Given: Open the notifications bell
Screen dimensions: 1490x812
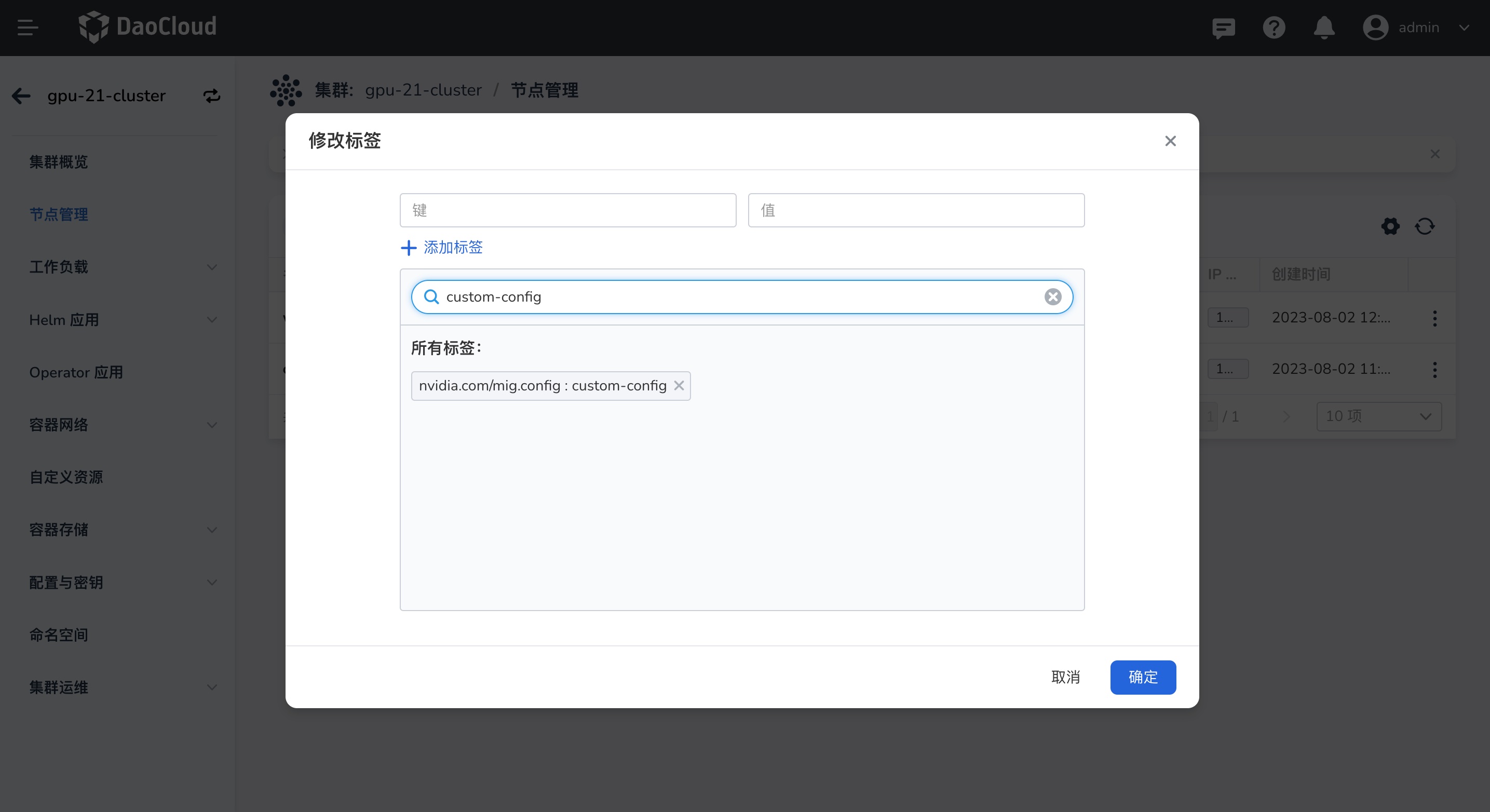Looking at the screenshot, I should click(x=1324, y=28).
